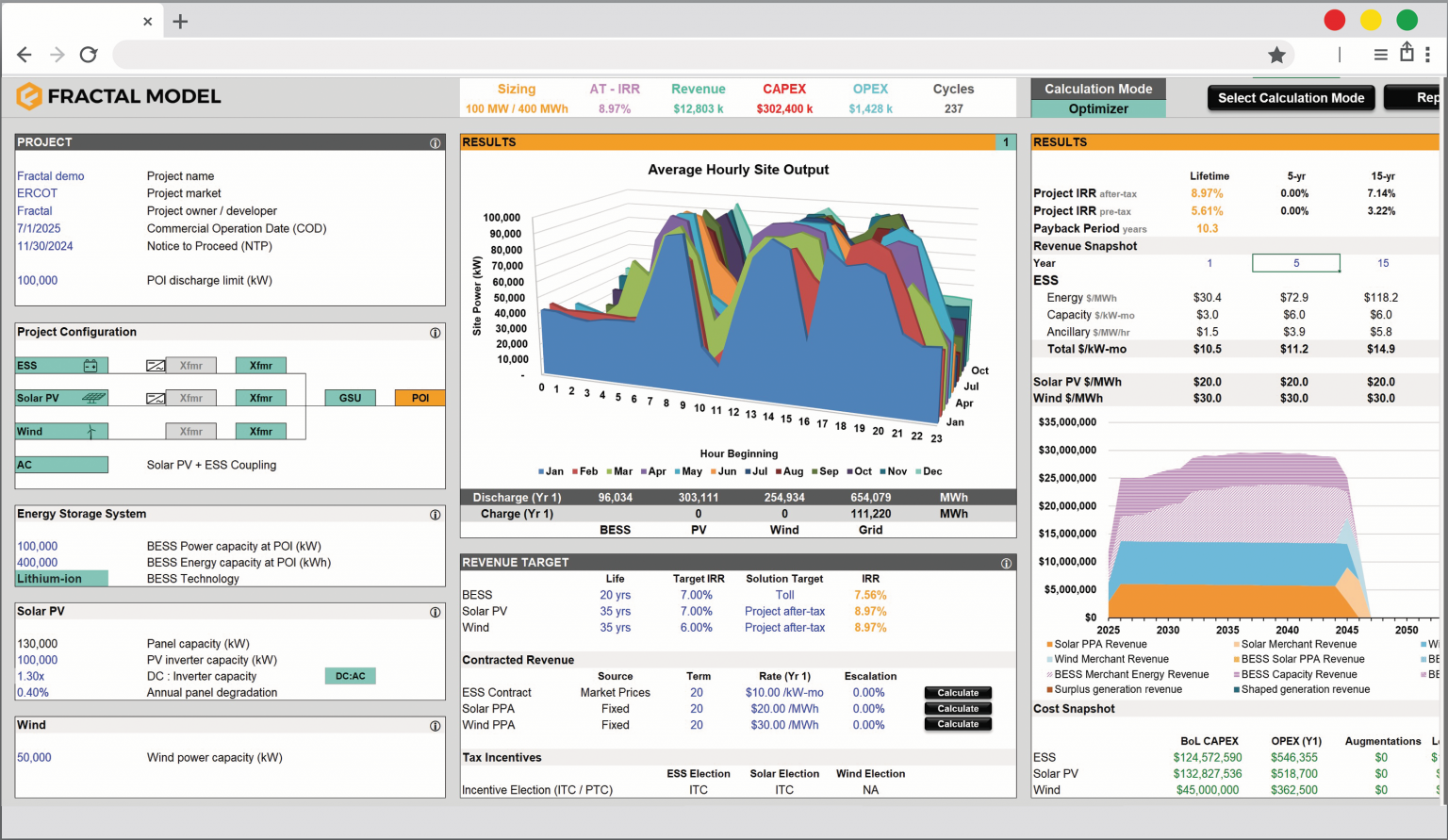Click the browser bookmark star icon

pyautogui.click(x=1276, y=55)
